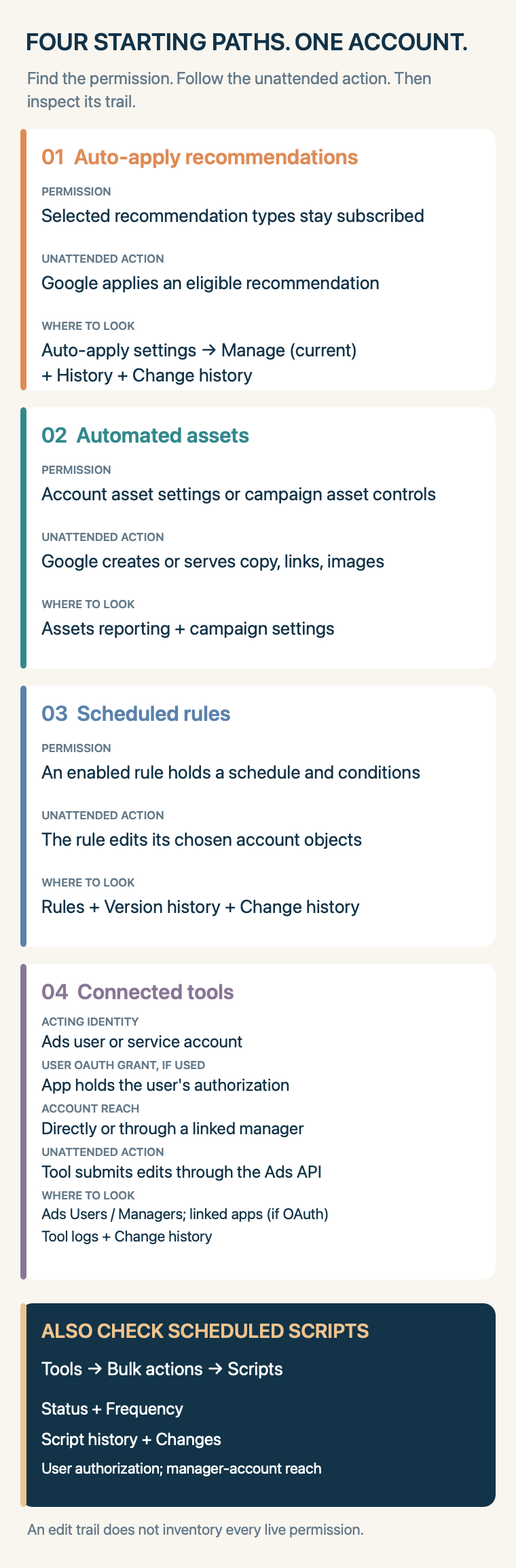Click the 'USER OAUTH GRANT, IF USED' label

point(124,1065)
